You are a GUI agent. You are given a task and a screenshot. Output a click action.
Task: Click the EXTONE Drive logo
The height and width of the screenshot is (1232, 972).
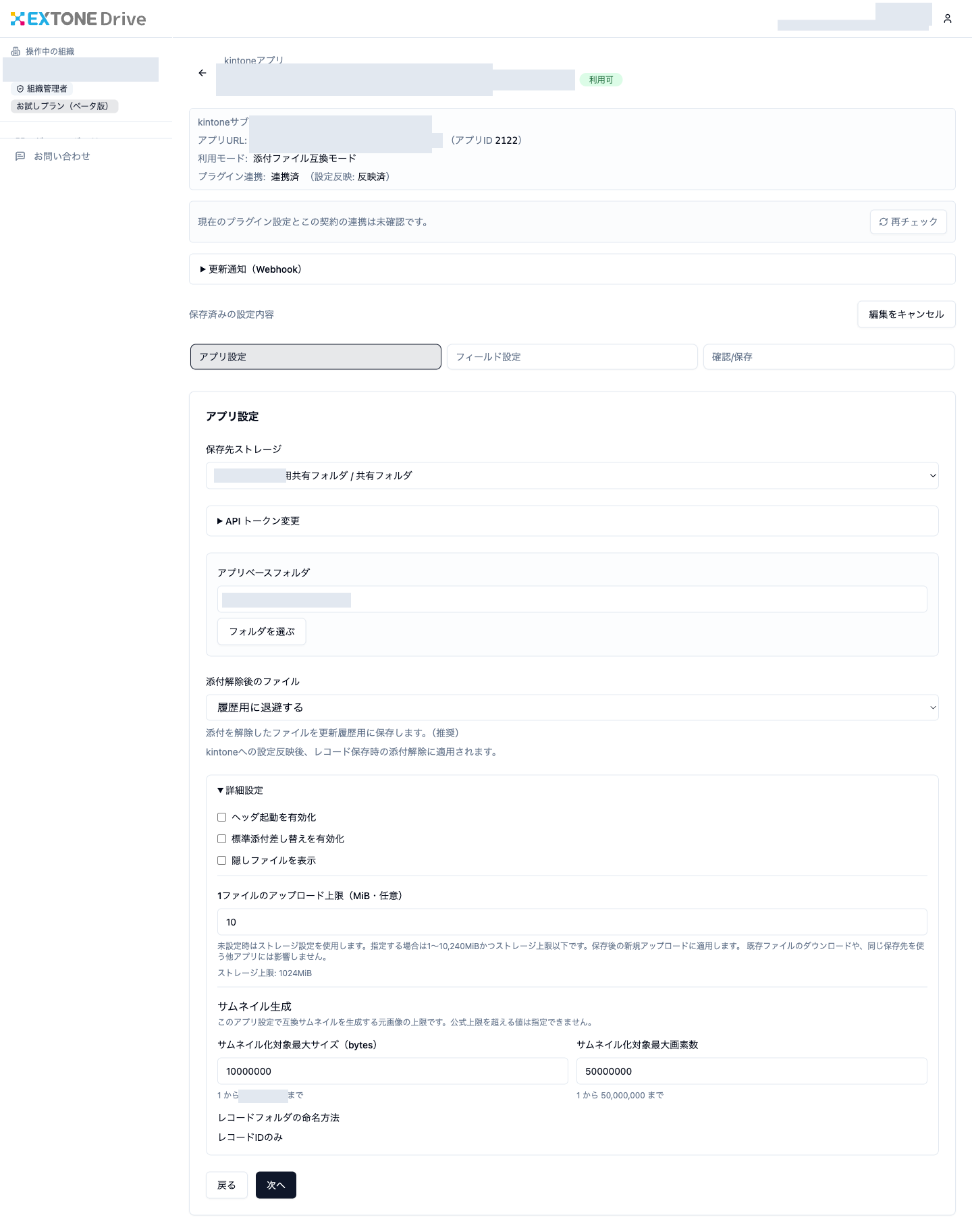[78, 19]
